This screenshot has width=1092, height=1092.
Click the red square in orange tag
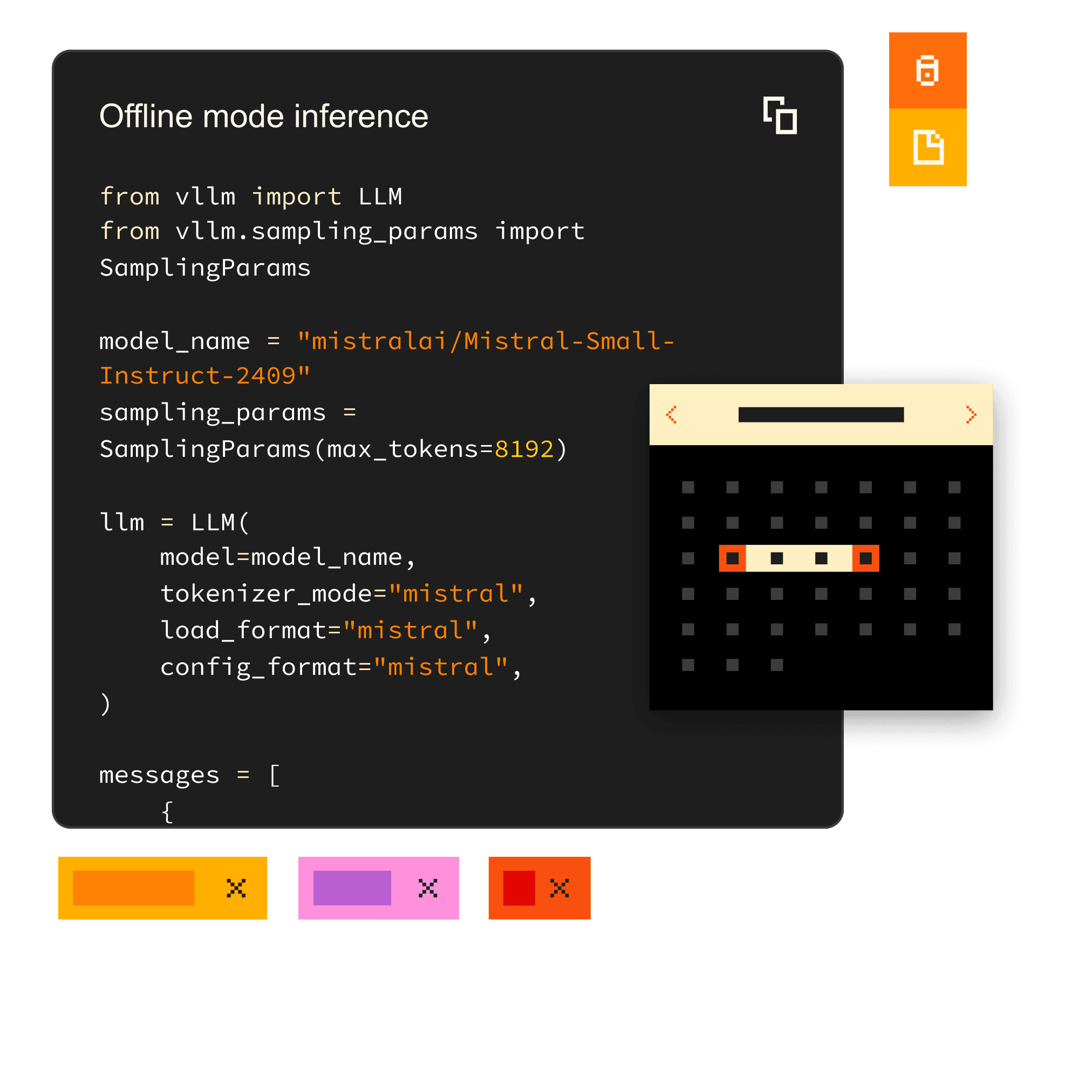(519, 888)
